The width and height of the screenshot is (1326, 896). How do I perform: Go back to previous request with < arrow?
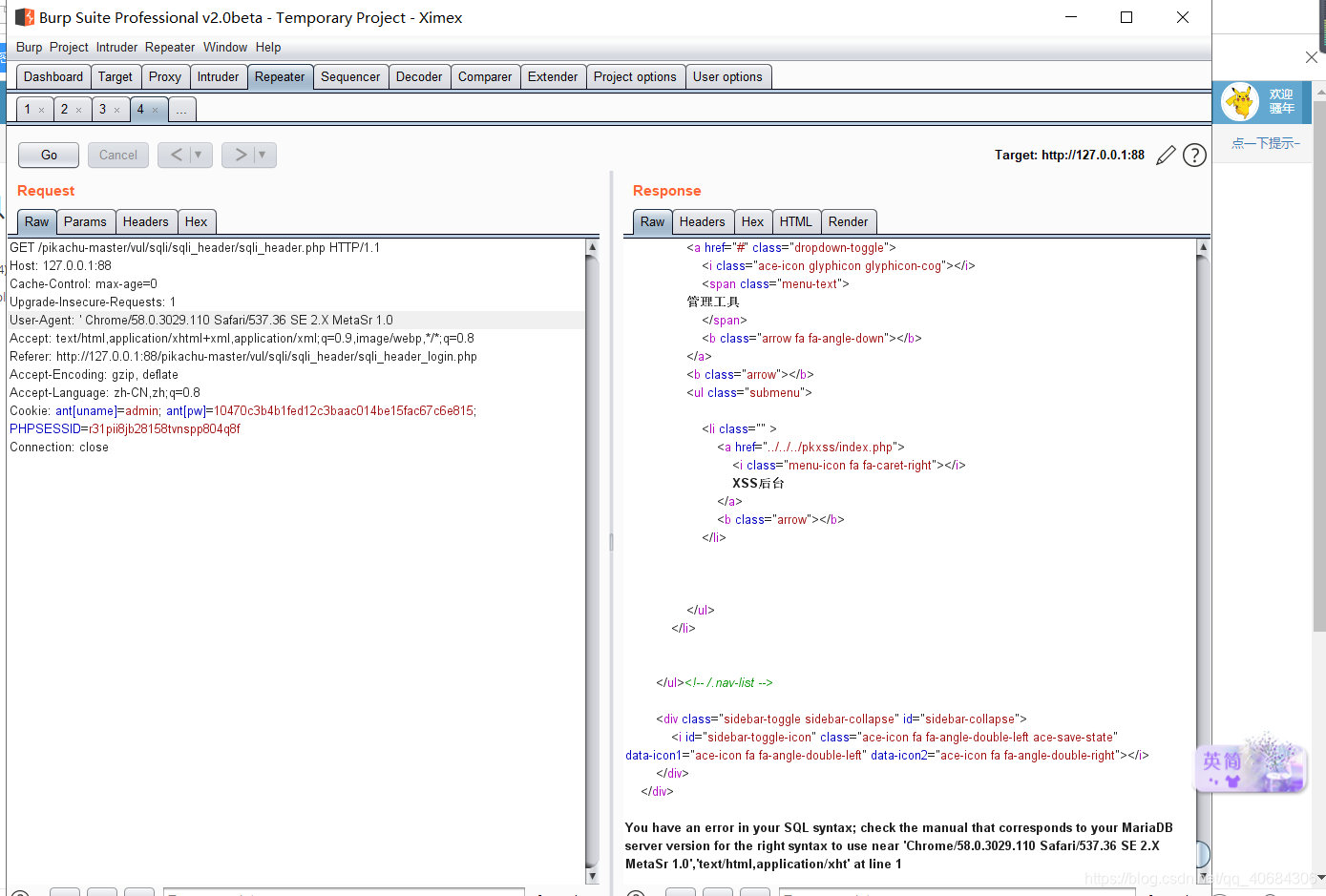click(x=176, y=155)
